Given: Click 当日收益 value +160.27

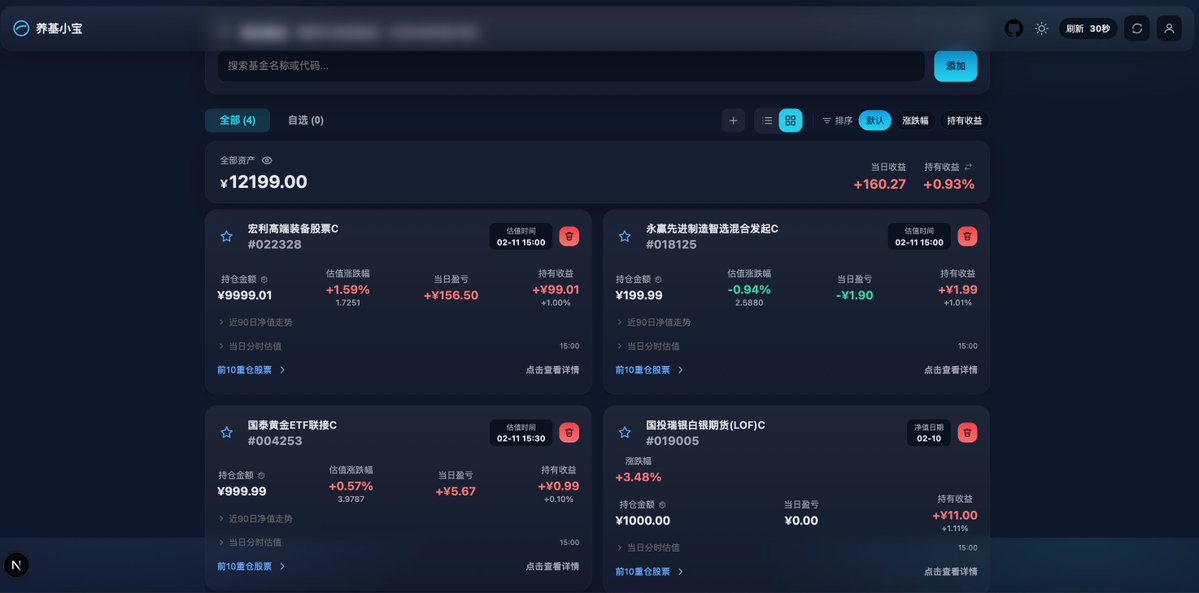Looking at the screenshot, I should point(880,184).
